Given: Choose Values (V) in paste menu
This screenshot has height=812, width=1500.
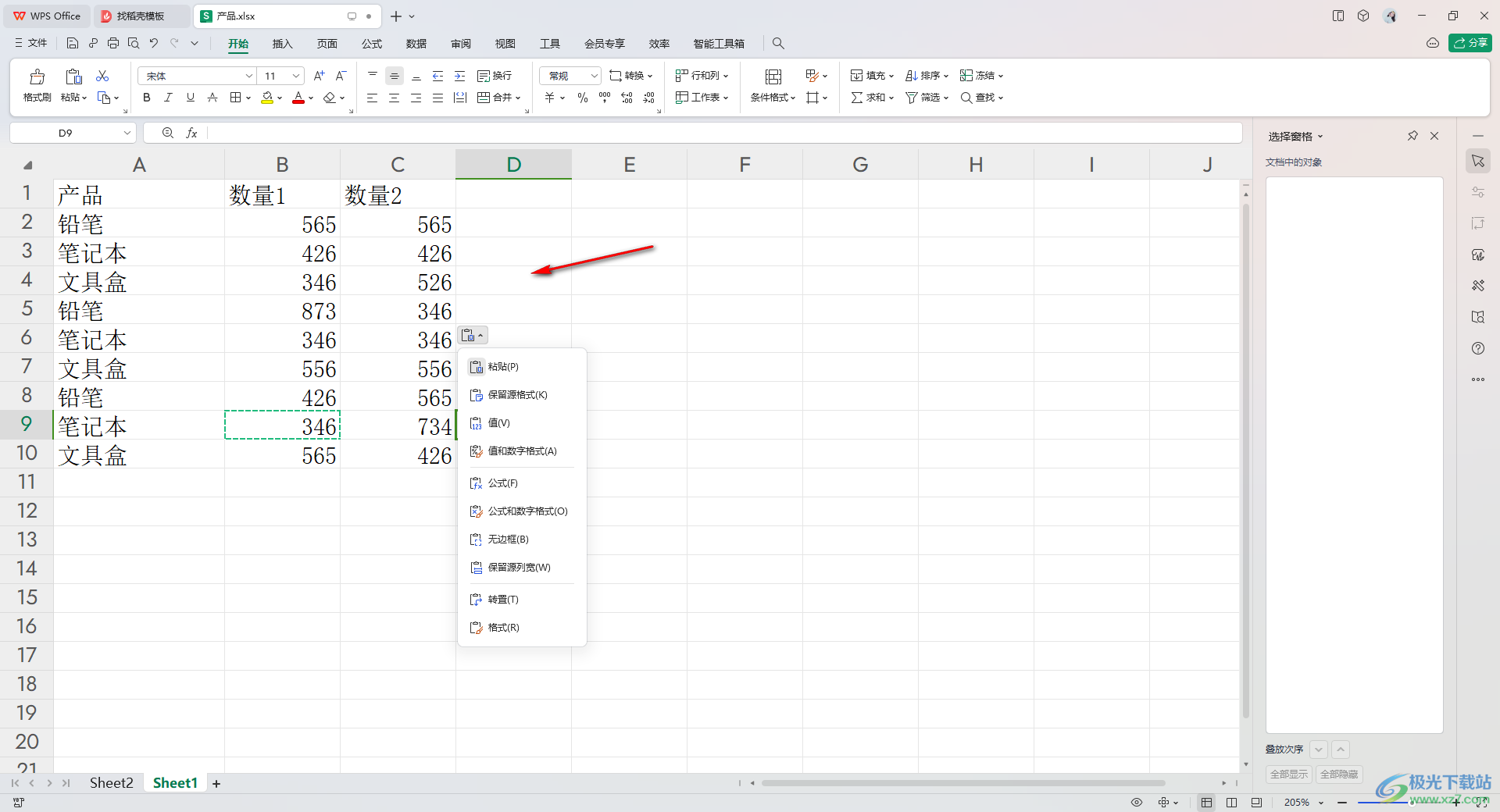Looking at the screenshot, I should [x=522, y=423].
